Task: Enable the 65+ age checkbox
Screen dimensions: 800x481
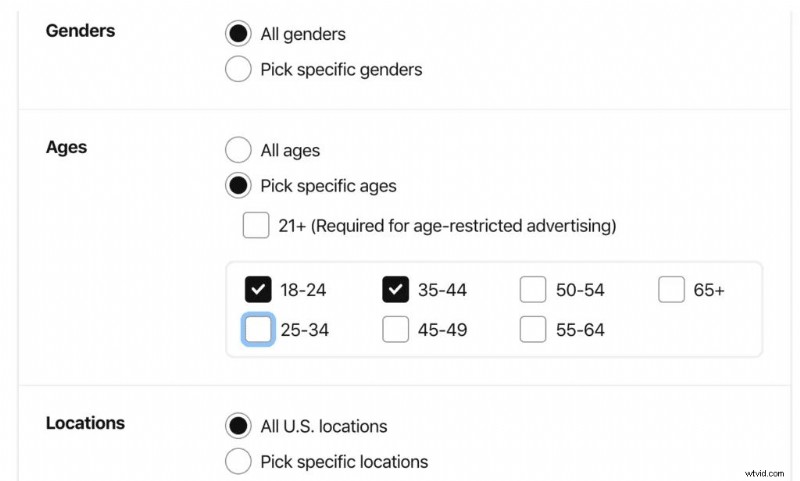Action: [x=671, y=290]
